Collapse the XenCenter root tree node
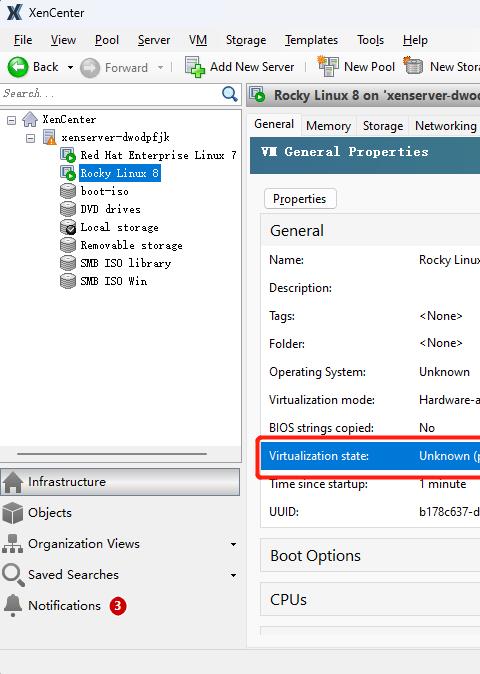Image resolution: width=480 pixels, height=674 pixels. (x=12, y=120)
